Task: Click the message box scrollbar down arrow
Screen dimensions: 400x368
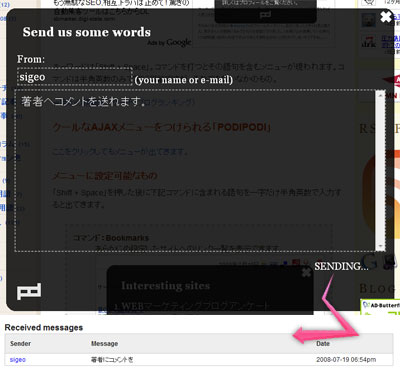Action: 380,247
